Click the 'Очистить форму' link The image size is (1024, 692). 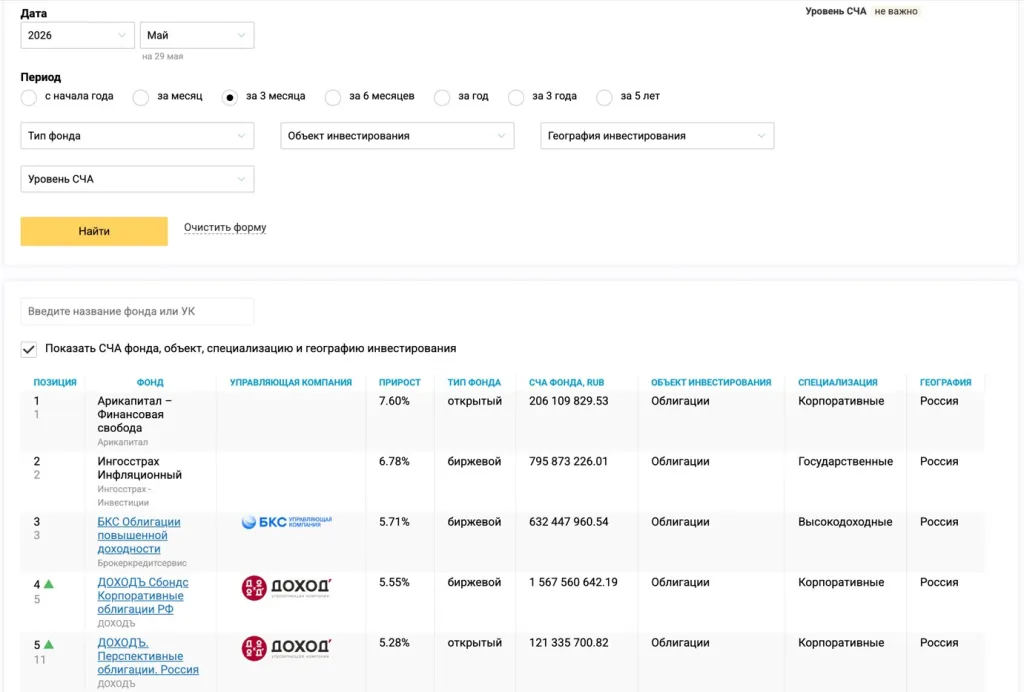click(225, 227)
